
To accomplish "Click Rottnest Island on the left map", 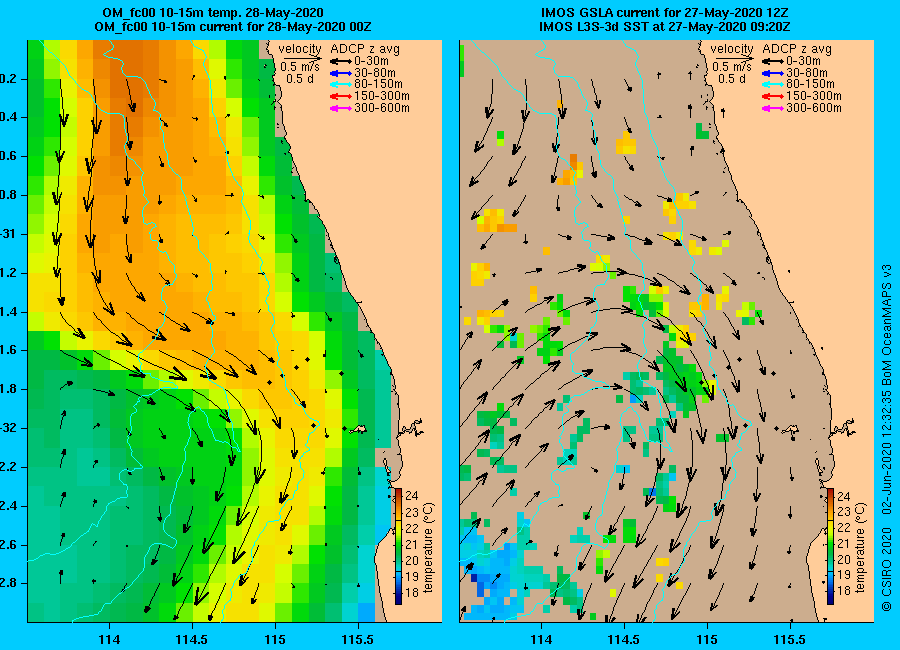I will [x=358, y=429].
